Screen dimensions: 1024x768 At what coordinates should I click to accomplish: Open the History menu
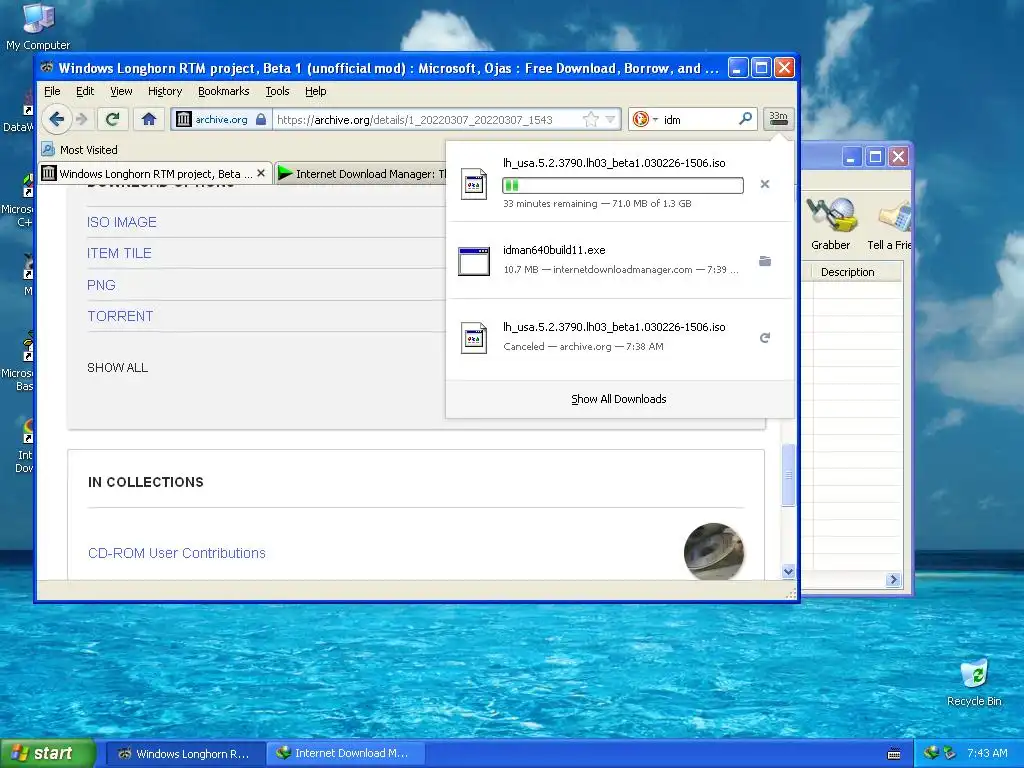[165, 91]
